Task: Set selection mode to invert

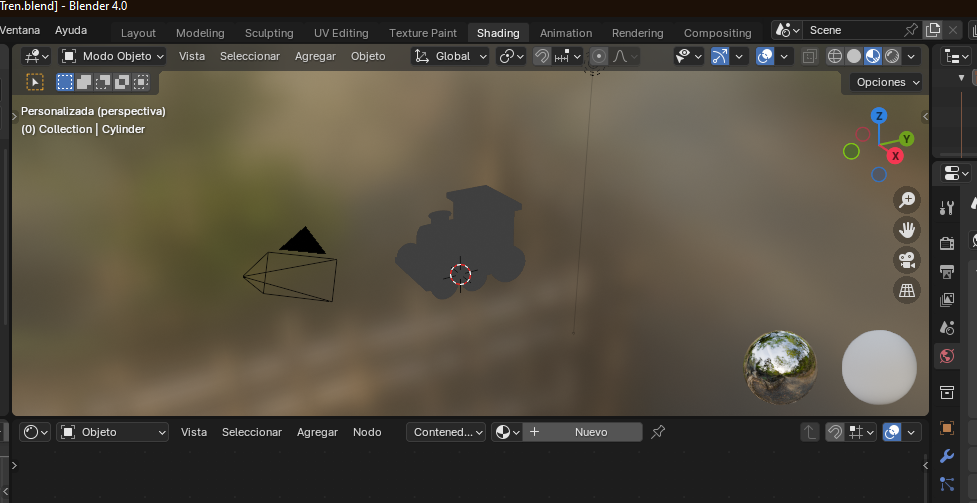Action: [x=122, y=82]
